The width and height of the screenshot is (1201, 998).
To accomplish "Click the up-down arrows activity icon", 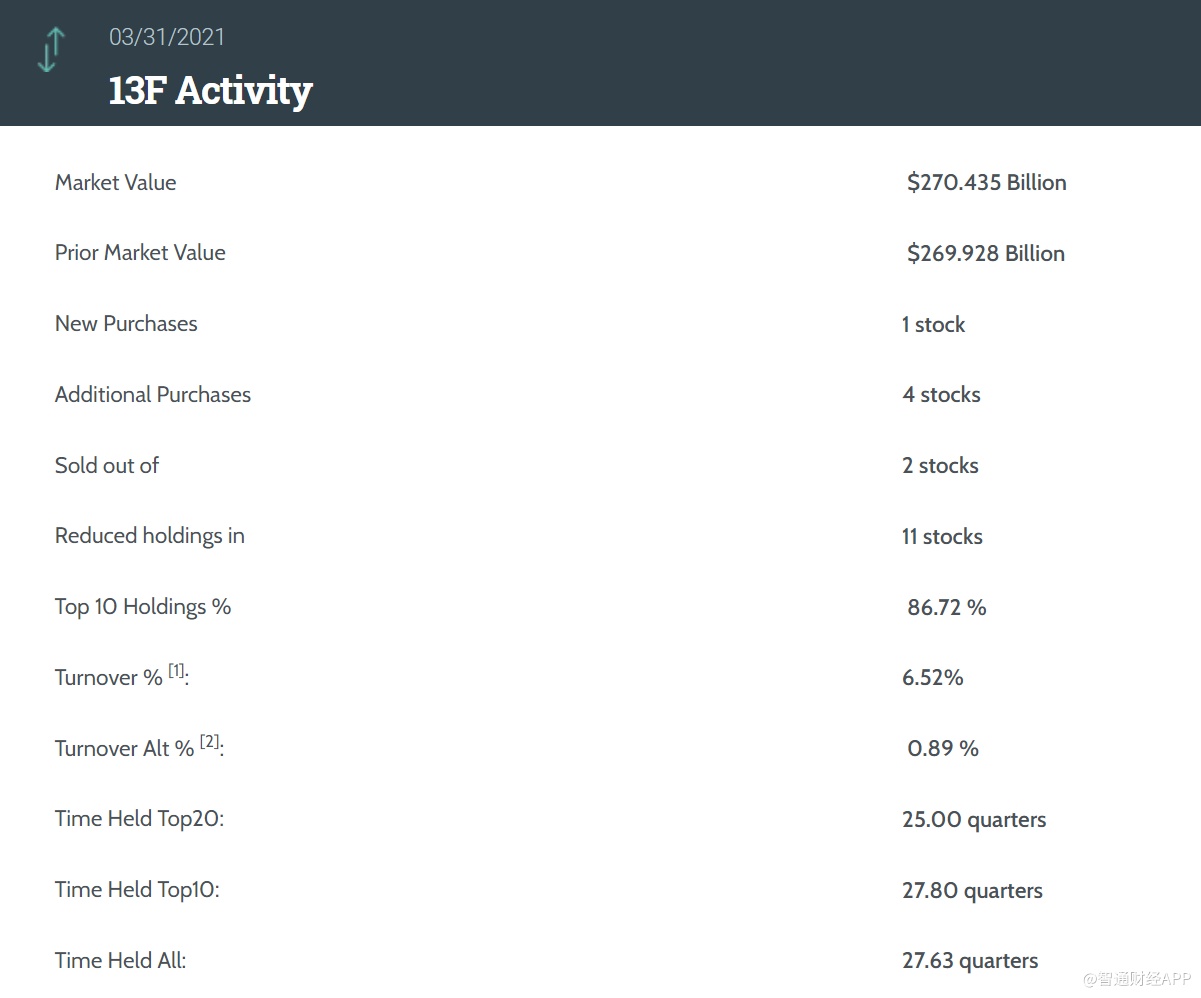I will [x=50, y=50].
